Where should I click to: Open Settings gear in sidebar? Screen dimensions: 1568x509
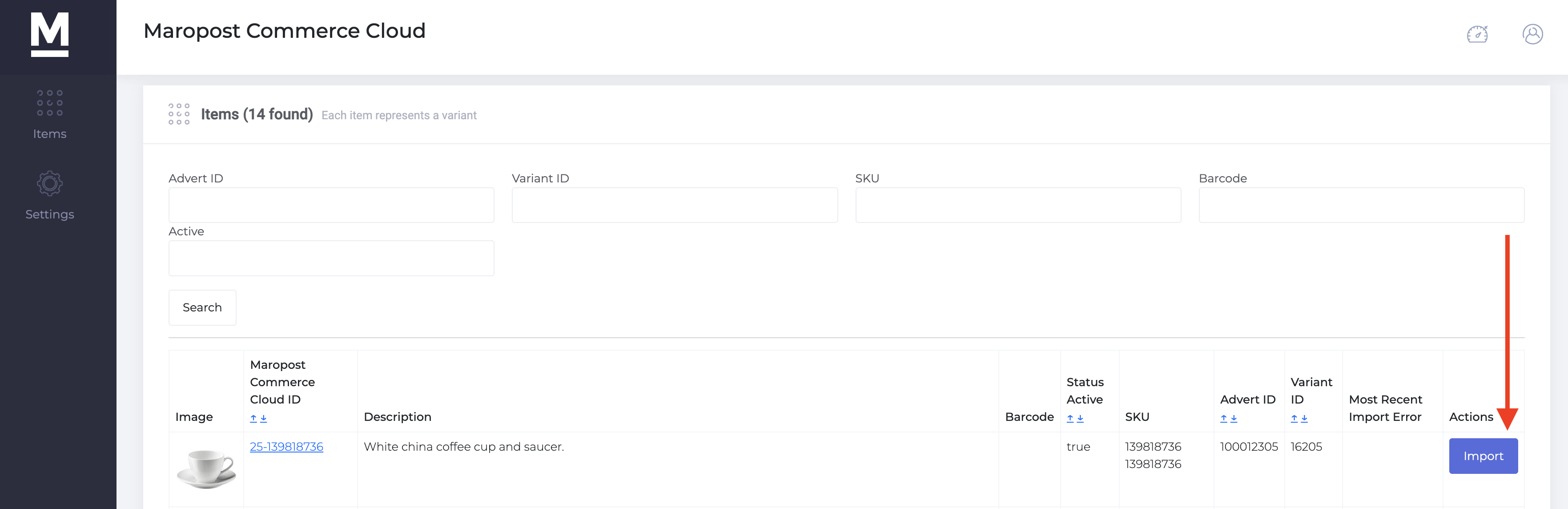[x=50, y=195]
